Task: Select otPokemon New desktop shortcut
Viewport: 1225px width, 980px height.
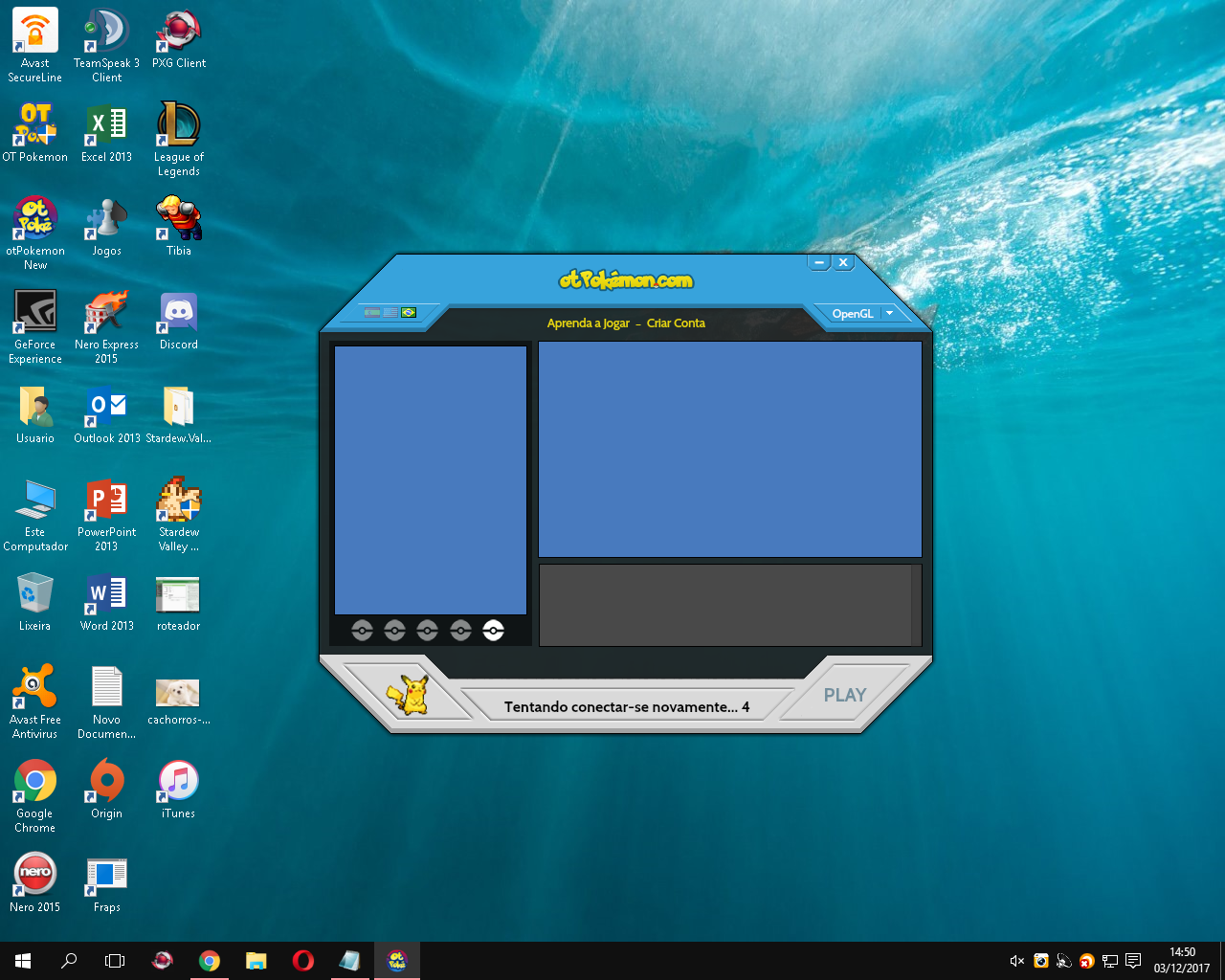Action: 35,233
